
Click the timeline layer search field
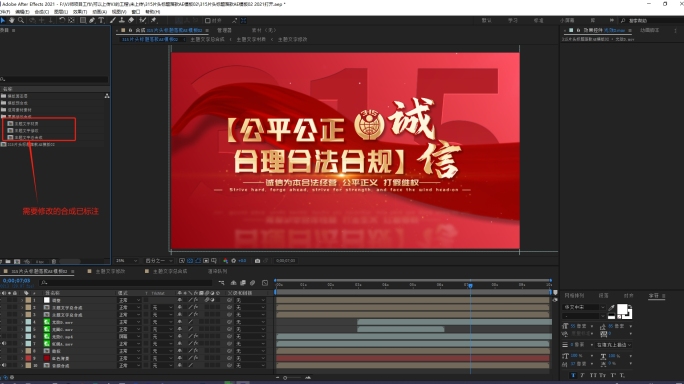coord(127,283)
